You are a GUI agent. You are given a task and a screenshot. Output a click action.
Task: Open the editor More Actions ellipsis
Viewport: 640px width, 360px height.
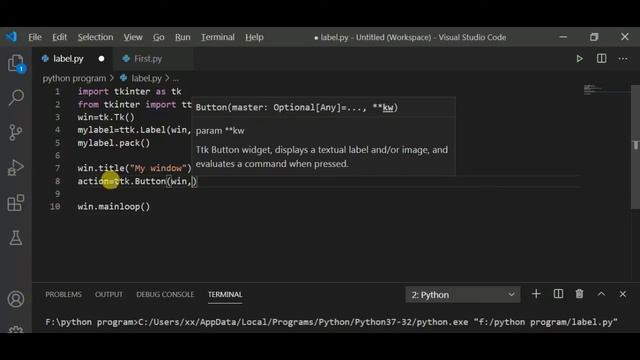point(623,59)
